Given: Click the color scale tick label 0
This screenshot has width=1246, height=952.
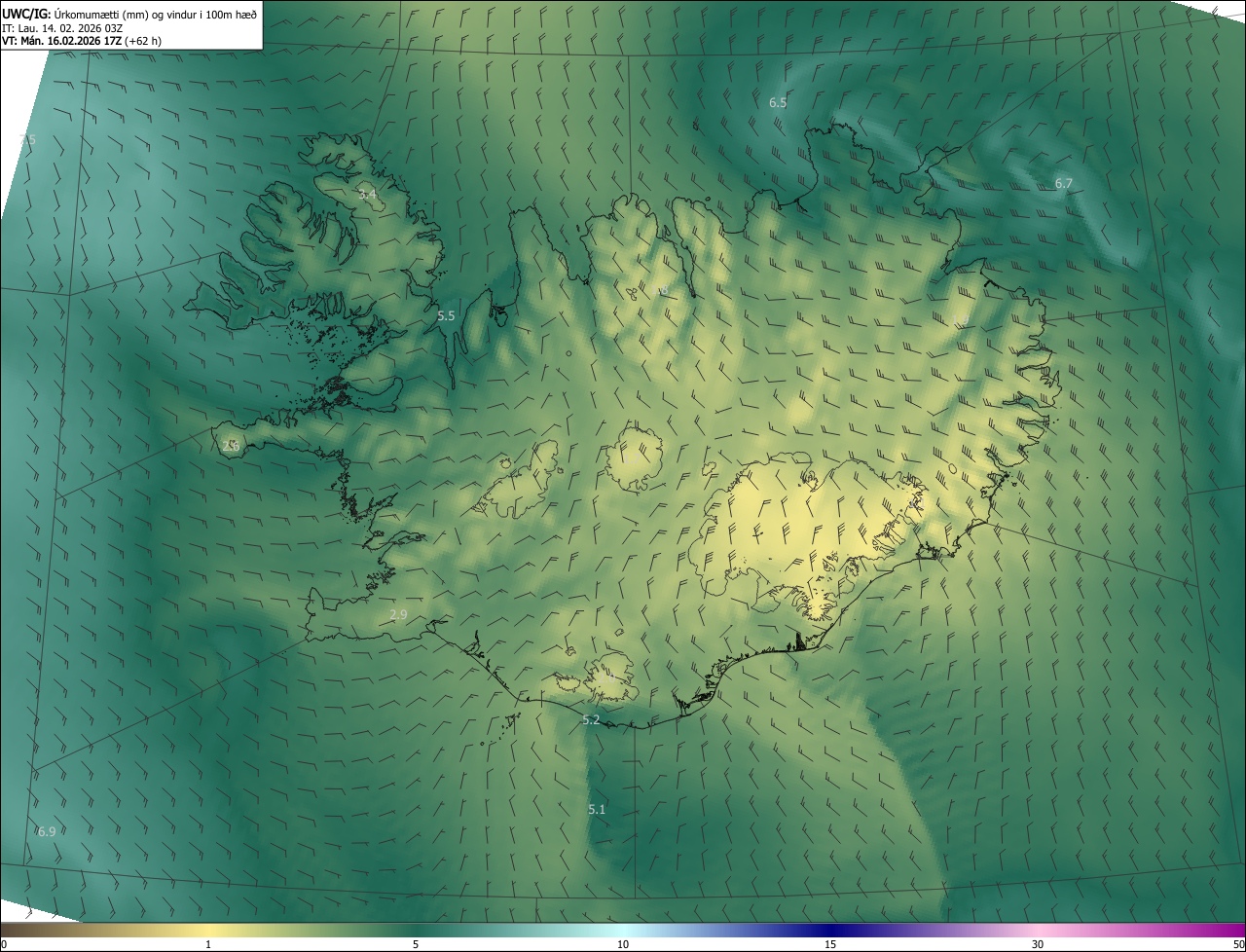Looking at the screenshot, I should [4, 944].
